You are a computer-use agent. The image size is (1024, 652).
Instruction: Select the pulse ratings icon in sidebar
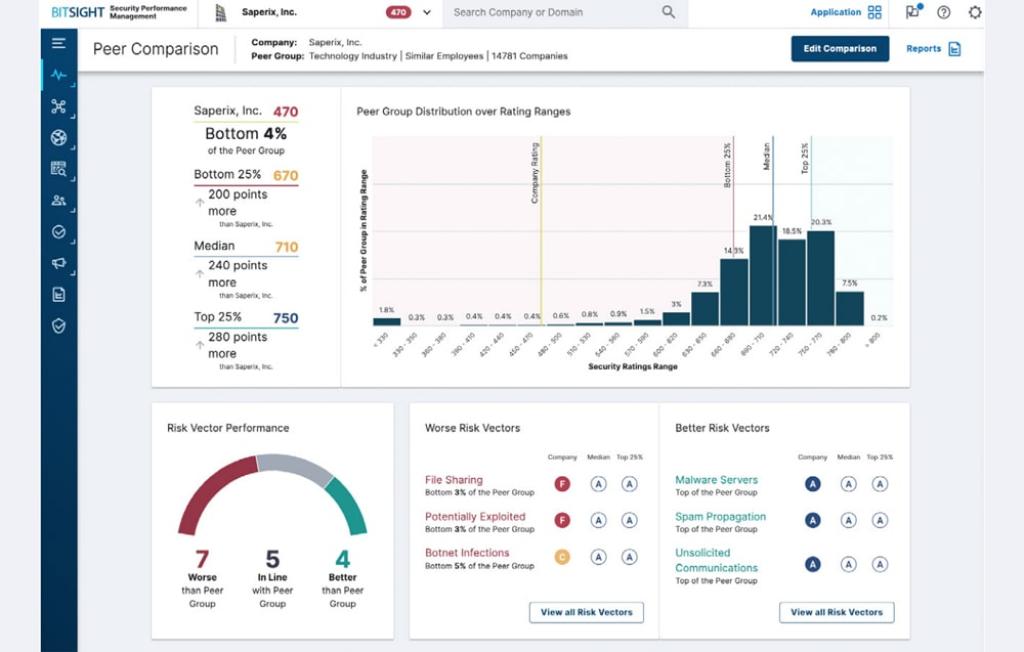pos(58,75)
